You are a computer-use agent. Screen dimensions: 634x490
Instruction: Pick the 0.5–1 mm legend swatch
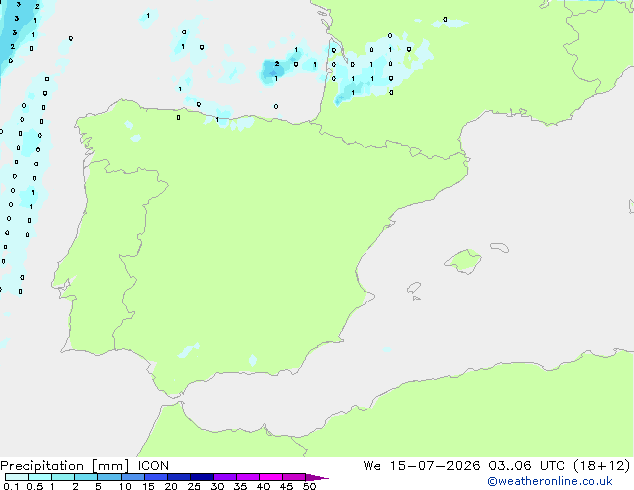(40, 477)
